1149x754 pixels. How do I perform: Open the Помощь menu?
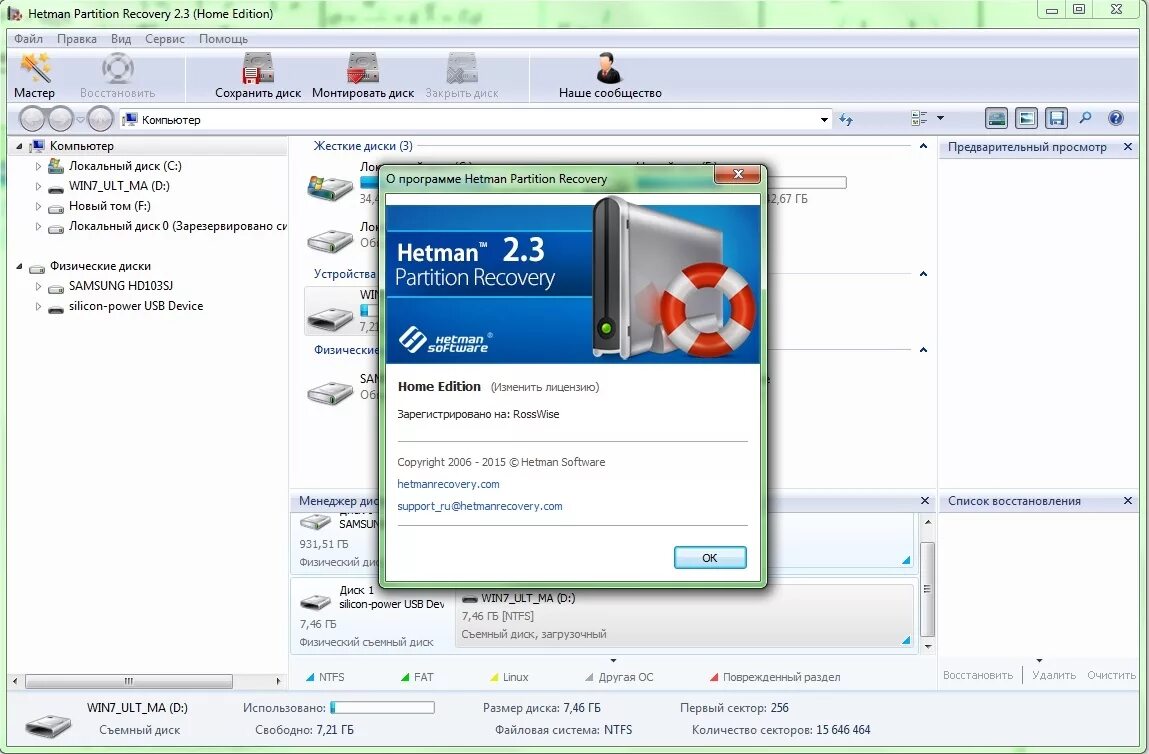pos(223,39)
